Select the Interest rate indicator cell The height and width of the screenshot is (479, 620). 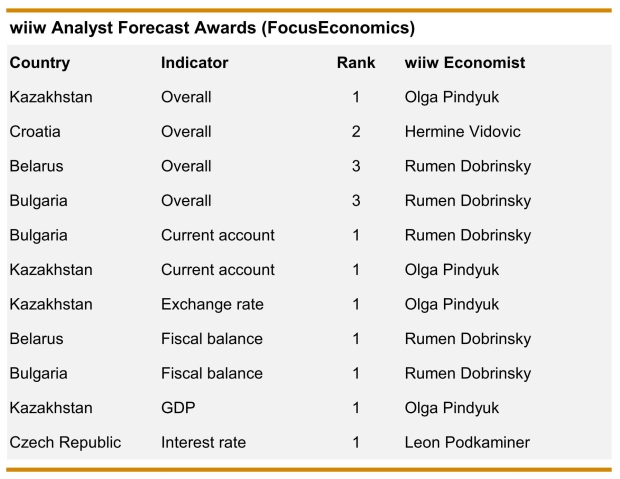tap(204, 442)
